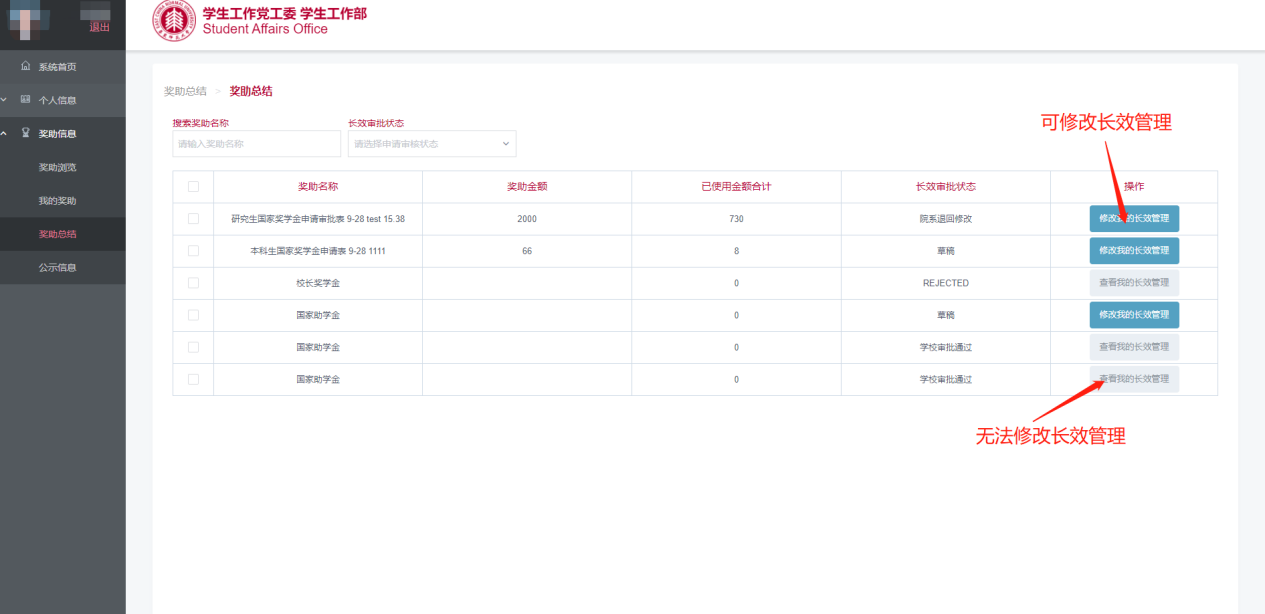The width and height of the screenshot is (1265, 614).
Task: Click the 搜索奖助名称 search input field
Action: (242, 144)
